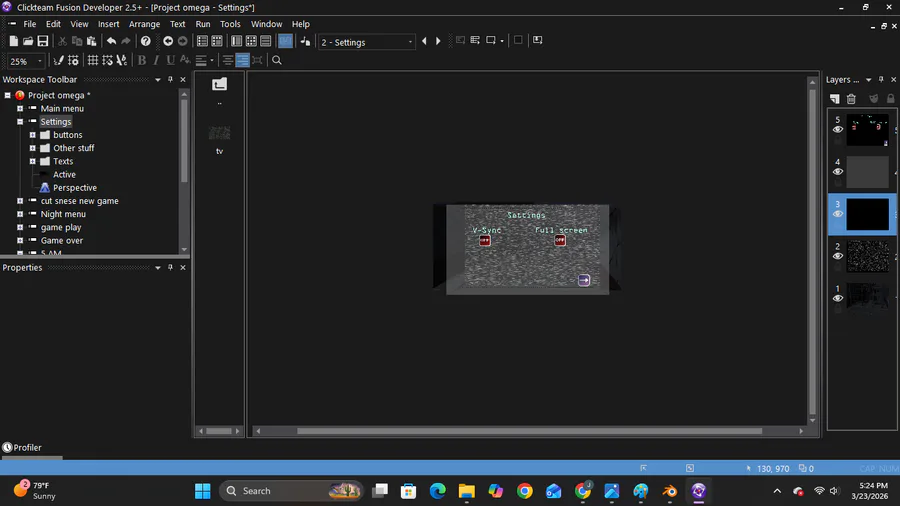The height and width of the screenshot is (506, 900).
Task: Open the frame selector '2 - Settings' dropdown
Action: tap(366, 42)
